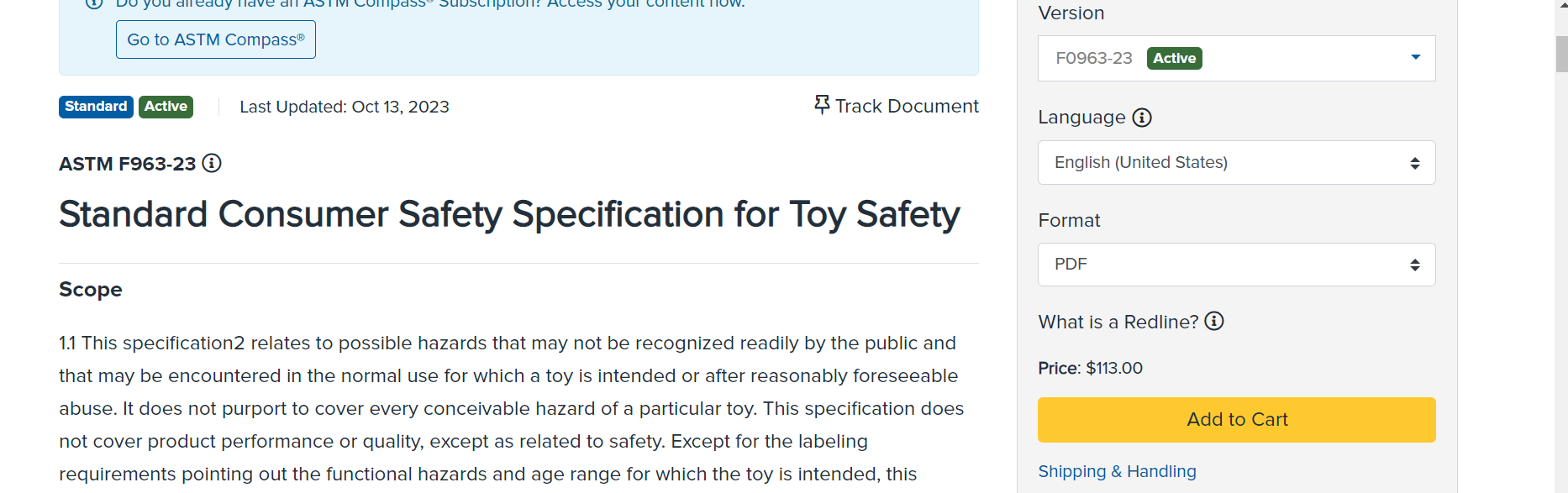
Task: Click the info icon next to Language
Action: [x=1142, y=118]
